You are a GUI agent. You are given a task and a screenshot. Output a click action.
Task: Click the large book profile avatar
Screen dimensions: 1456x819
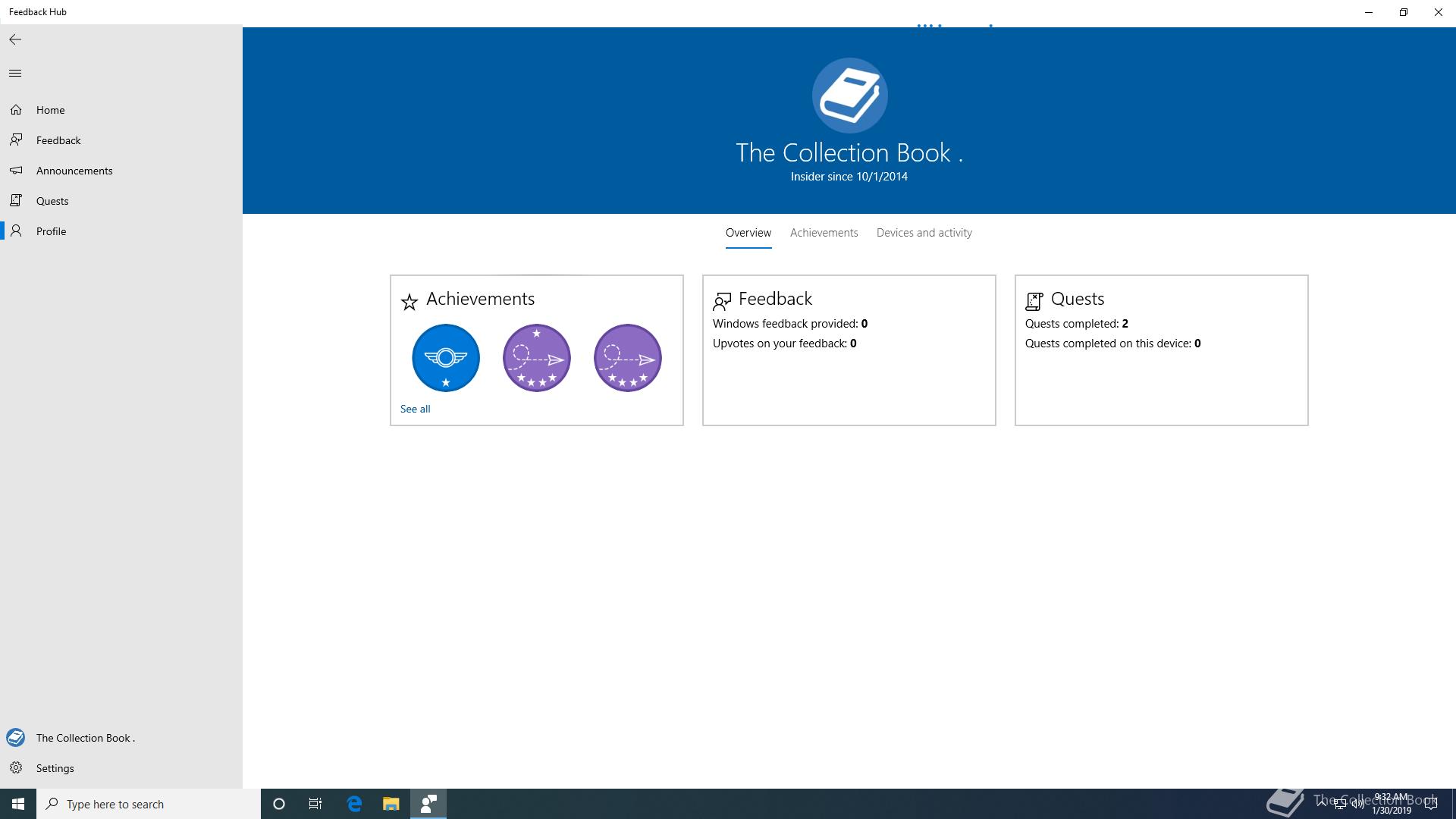point(849,96)
